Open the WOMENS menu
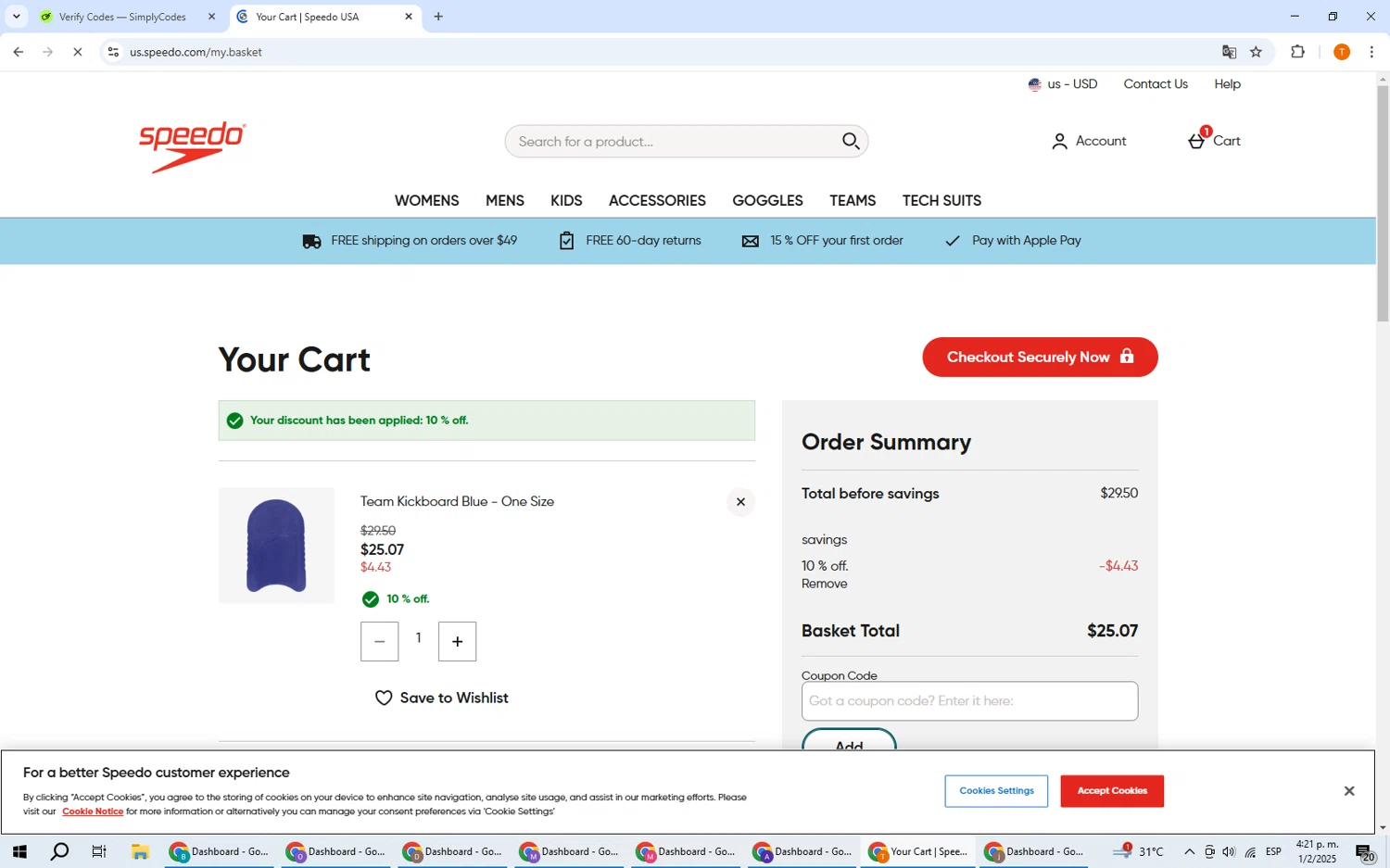 pos(426,201)
